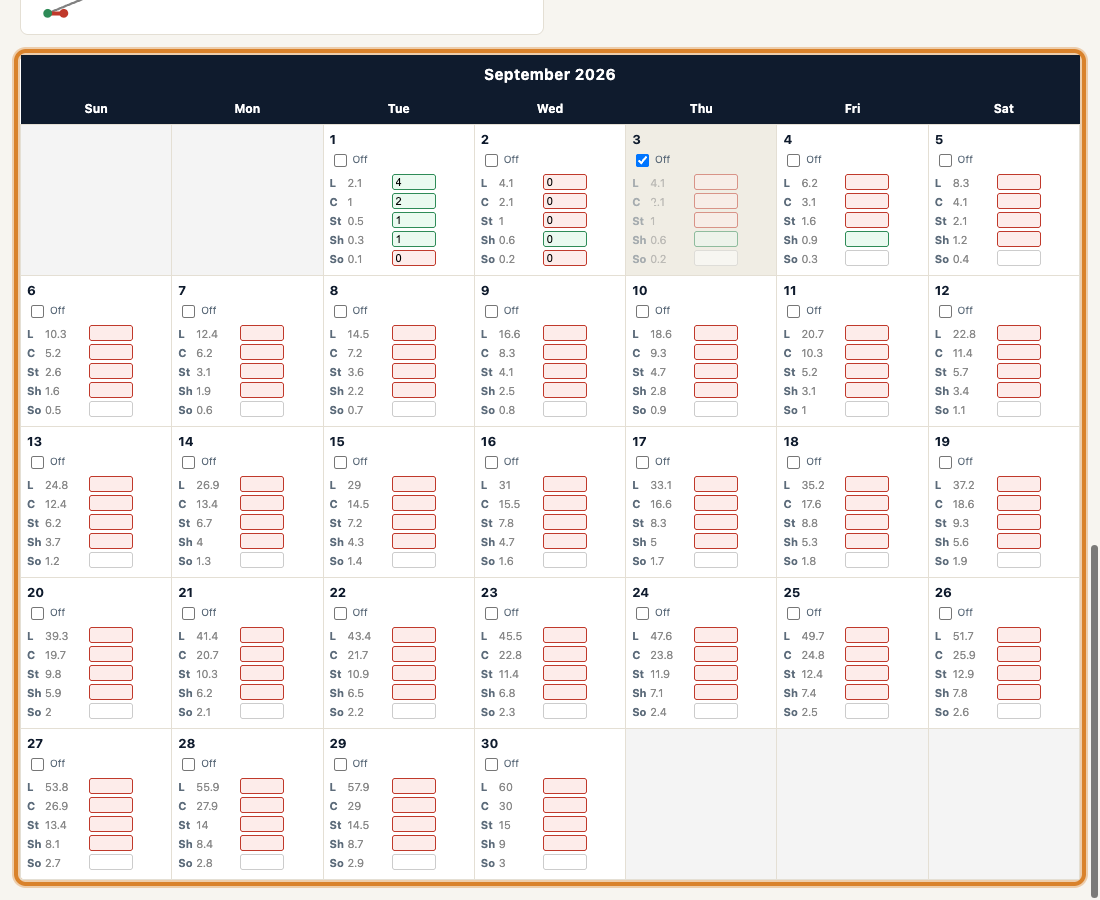
Task: Set September 25 to Off
Action: point(793,614)
